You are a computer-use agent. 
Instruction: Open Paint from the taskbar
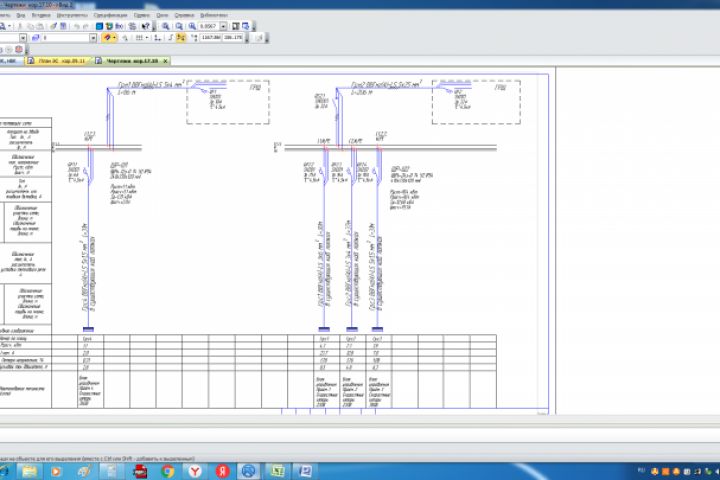click(84, 471)
